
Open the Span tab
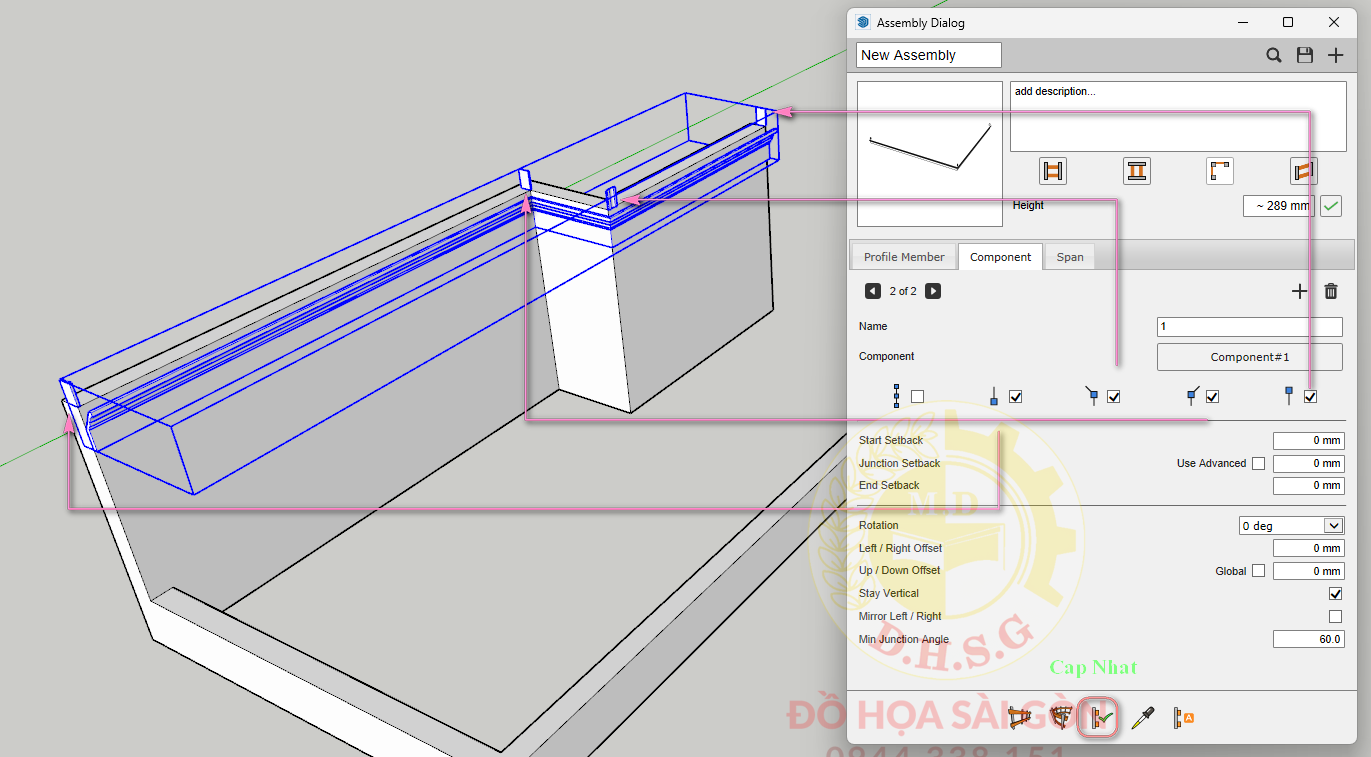(1069, 257)
